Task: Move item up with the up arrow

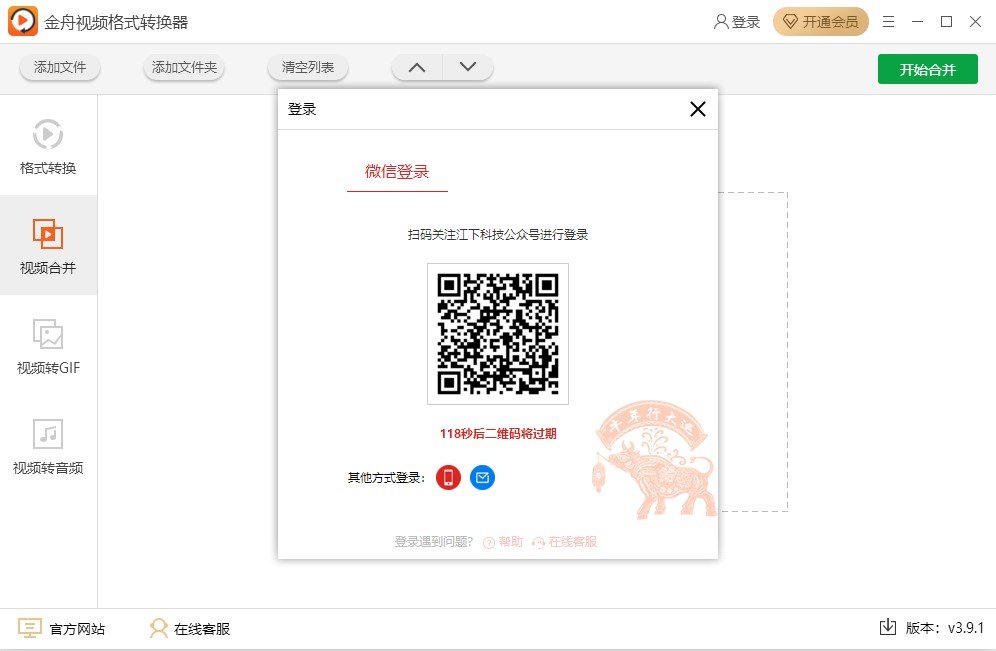Action: click(x=417, y=68)
